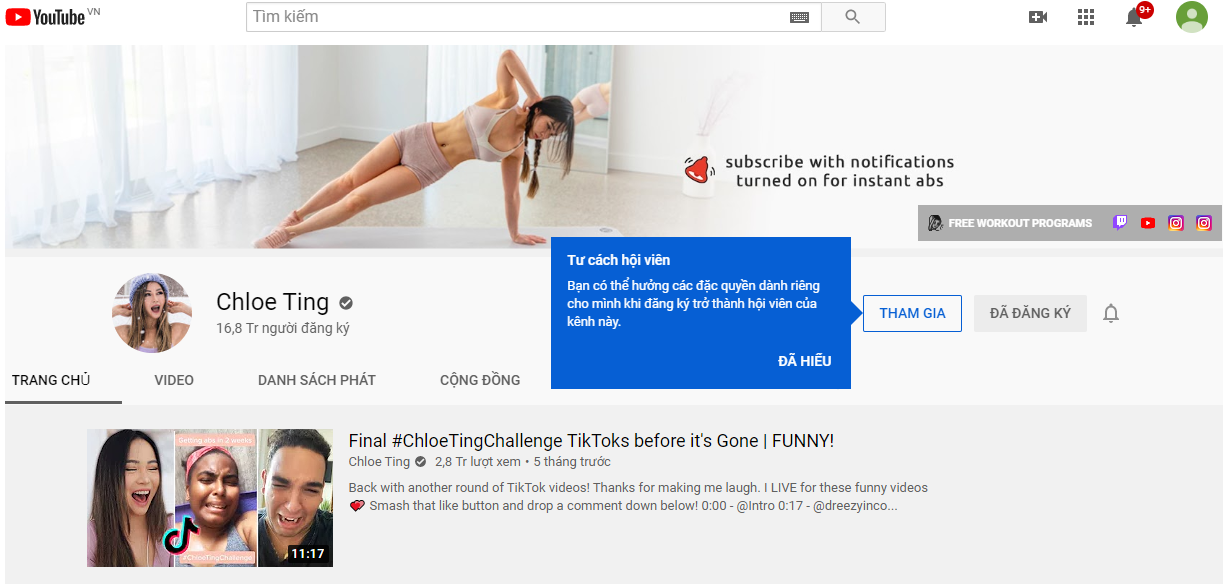Click the Tư cách hội viên tooltip heading
The height and width of the screenshot is (584, 1223).
(x=618, y=260)
